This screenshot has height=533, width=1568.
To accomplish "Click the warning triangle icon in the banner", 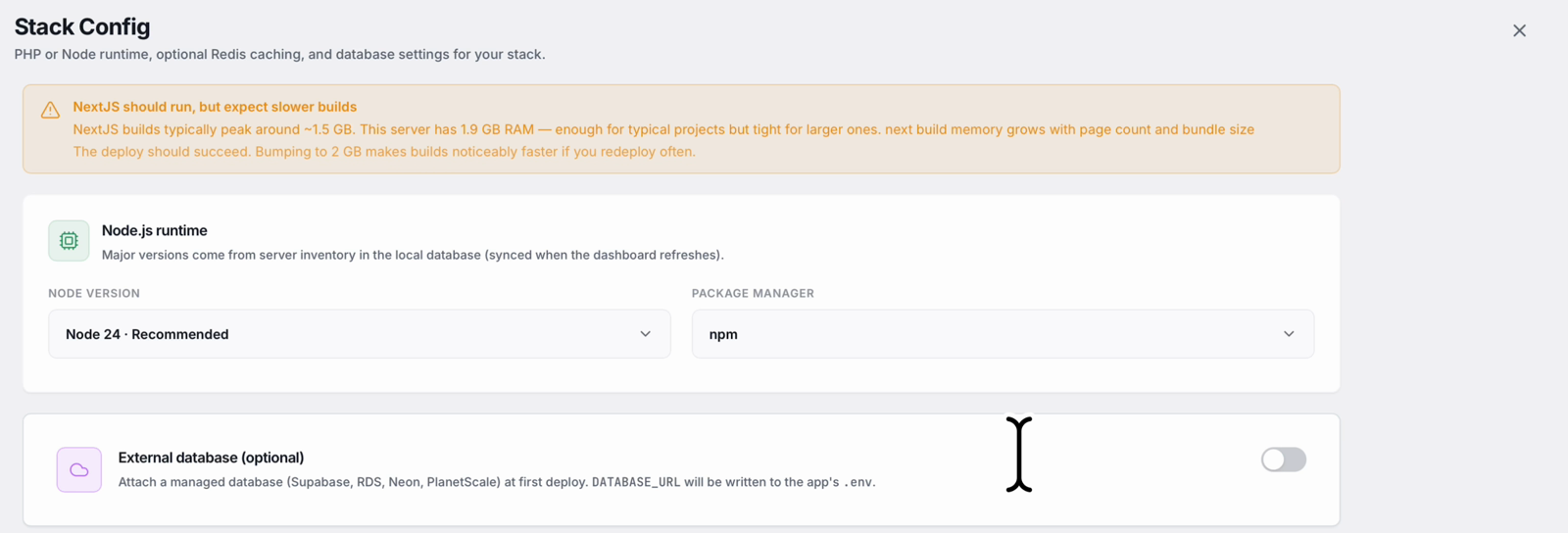I will 50,111.
